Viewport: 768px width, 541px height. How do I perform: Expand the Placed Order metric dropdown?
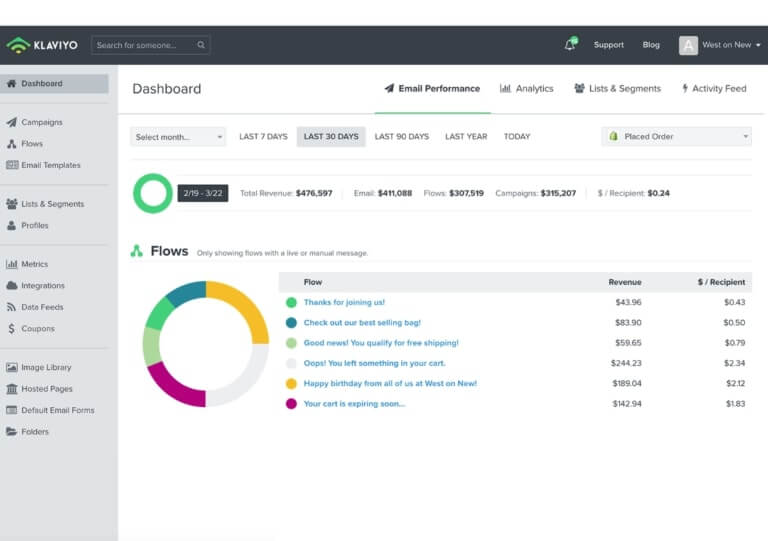(x=676, y=137)
